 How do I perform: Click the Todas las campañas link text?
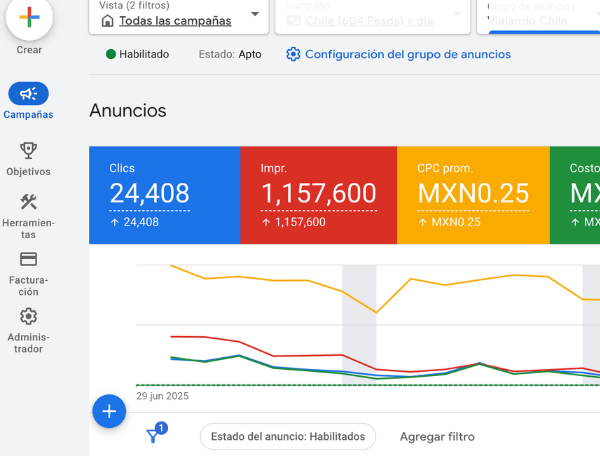(x=175, y=21)
